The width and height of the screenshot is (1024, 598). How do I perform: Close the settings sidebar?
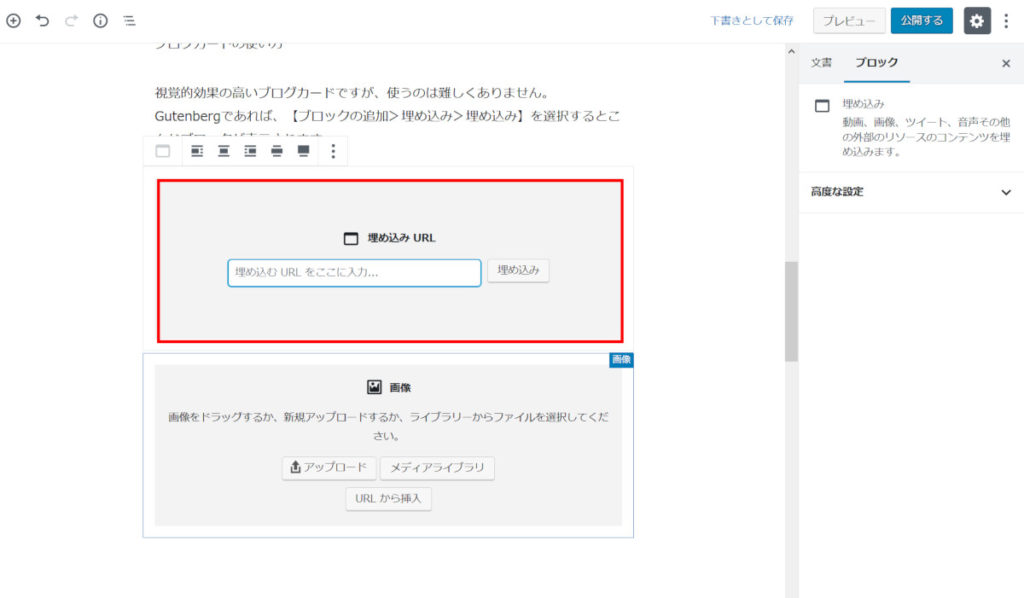pos(1006,63)
